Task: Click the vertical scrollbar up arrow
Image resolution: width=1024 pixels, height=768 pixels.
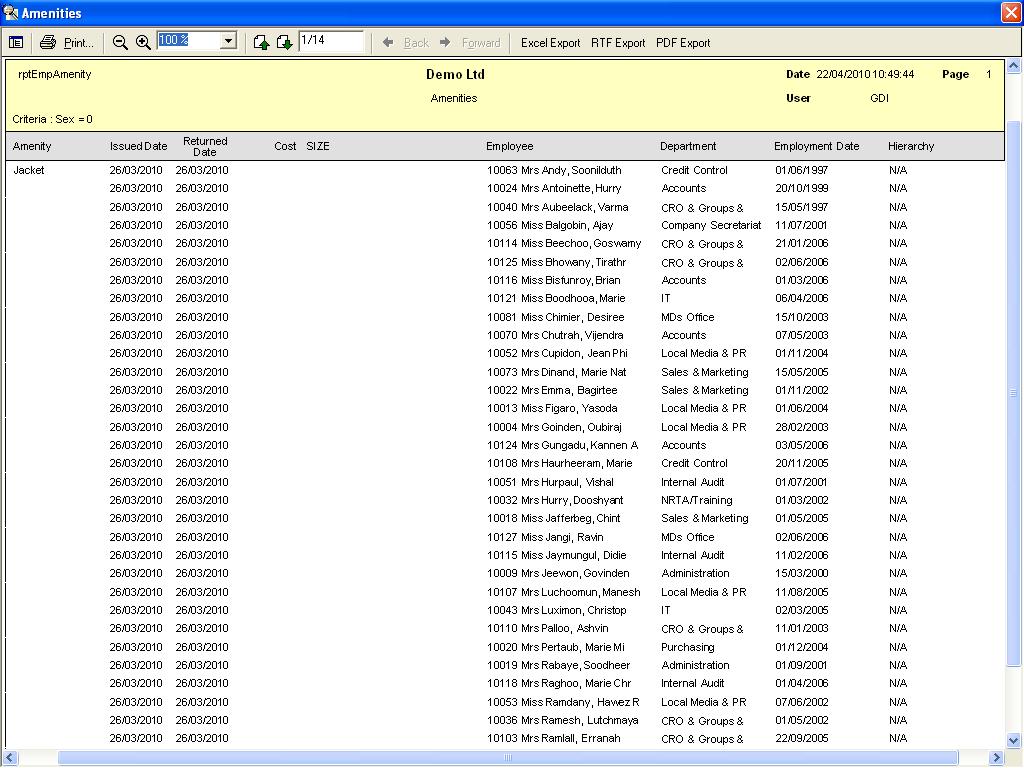Action: point(1014,68)
